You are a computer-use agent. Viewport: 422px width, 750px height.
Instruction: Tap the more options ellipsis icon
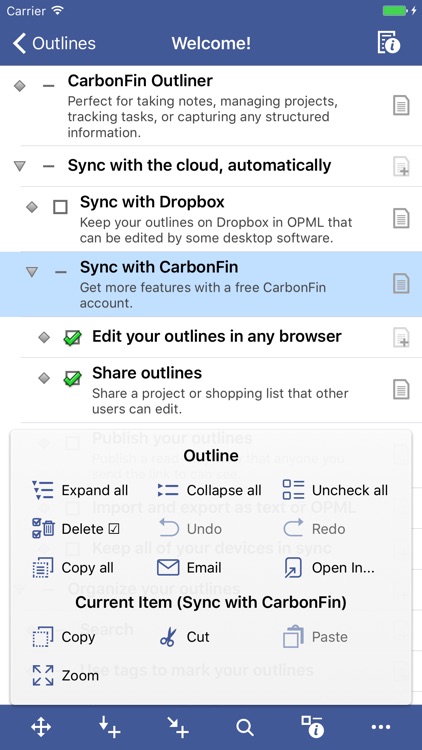tap(381, 728)
